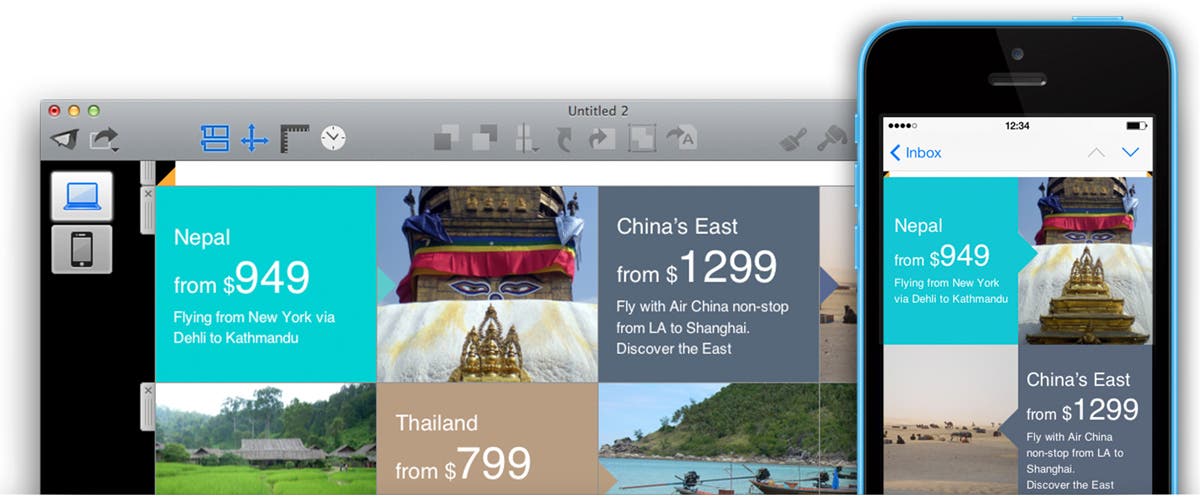Viewport: 1200px width, 504px height.
Task: Close the first row using x
Action: point(148,192)
